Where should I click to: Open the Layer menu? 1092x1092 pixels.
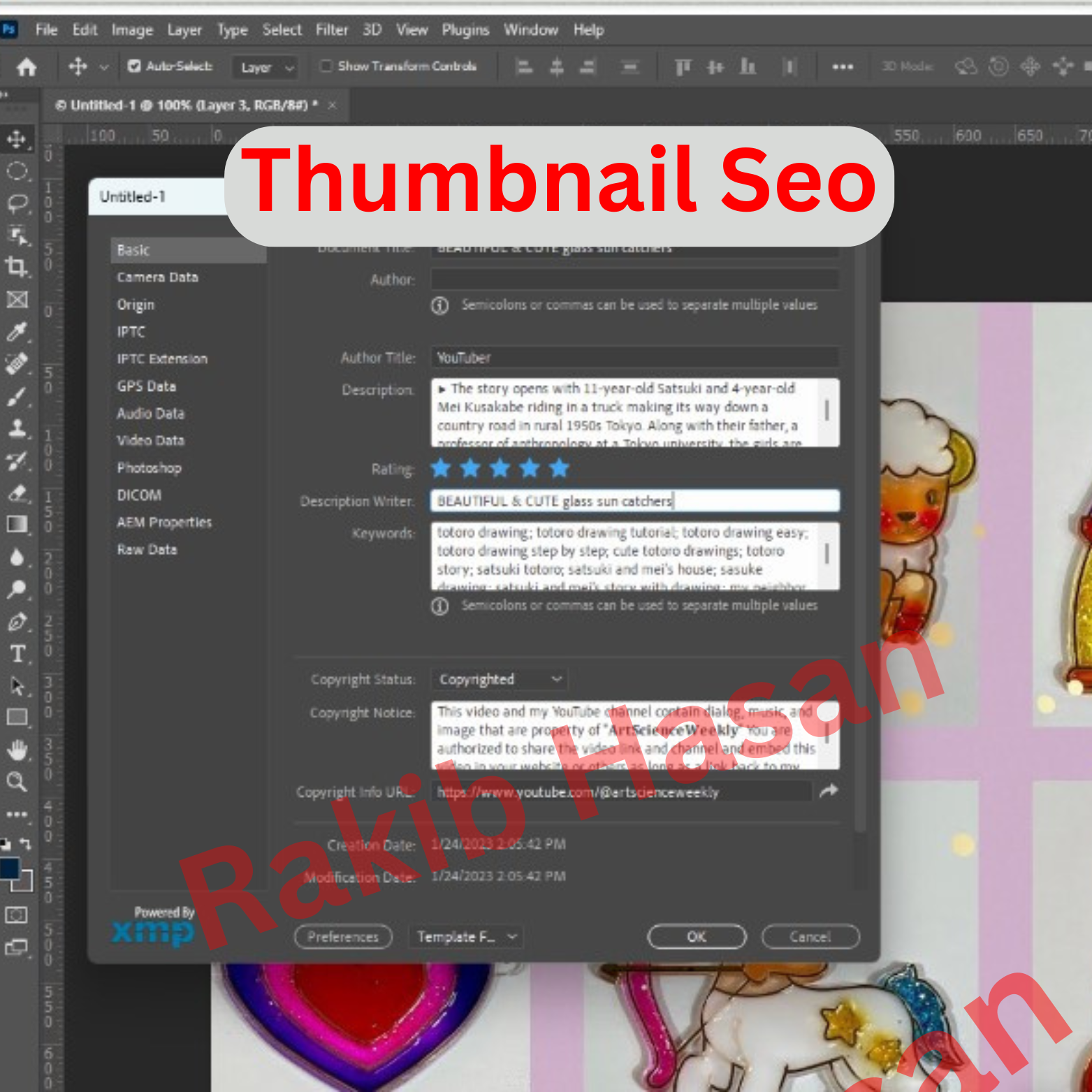click(184, 30)
